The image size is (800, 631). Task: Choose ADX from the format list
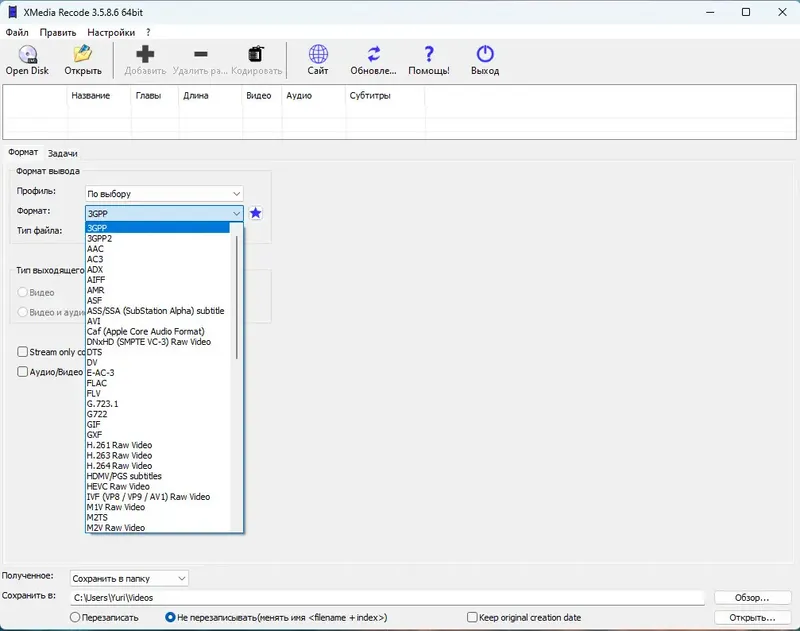pyautogui.click(x=158, y=269)
